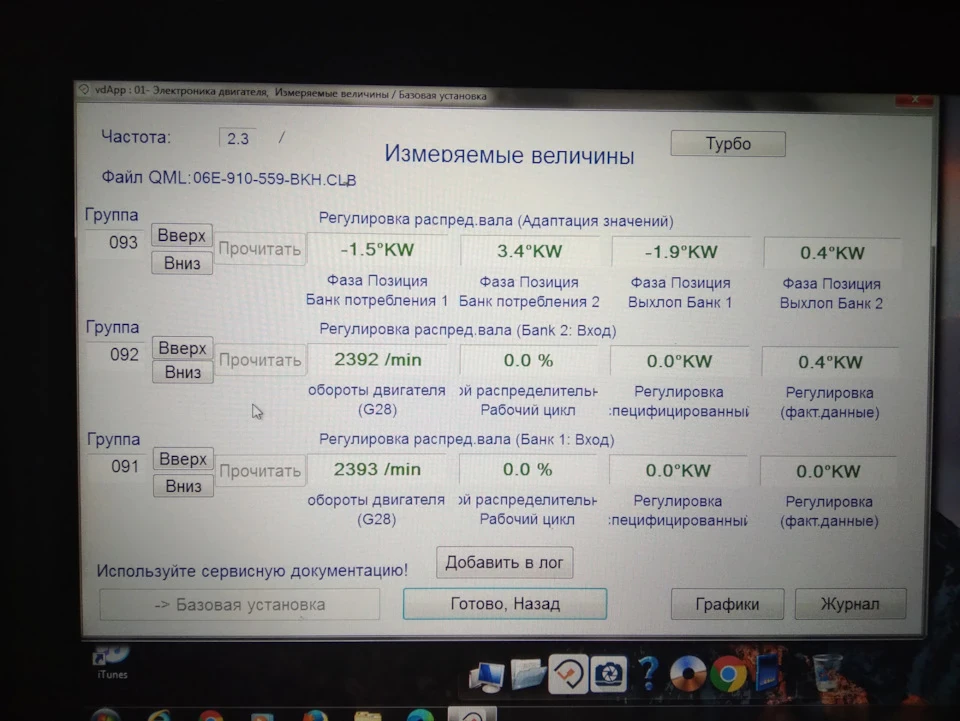Open the camera screenshot tool in the dock
This screenshot has width=960, height=721.
pos(608,674)
